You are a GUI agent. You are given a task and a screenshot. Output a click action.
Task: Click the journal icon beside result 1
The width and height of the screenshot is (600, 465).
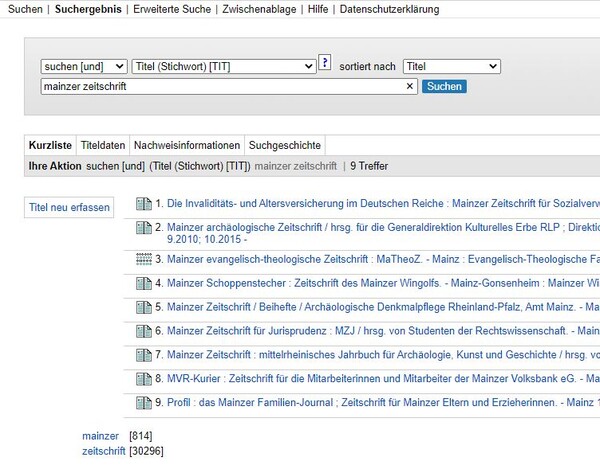(x=144, y=204)
